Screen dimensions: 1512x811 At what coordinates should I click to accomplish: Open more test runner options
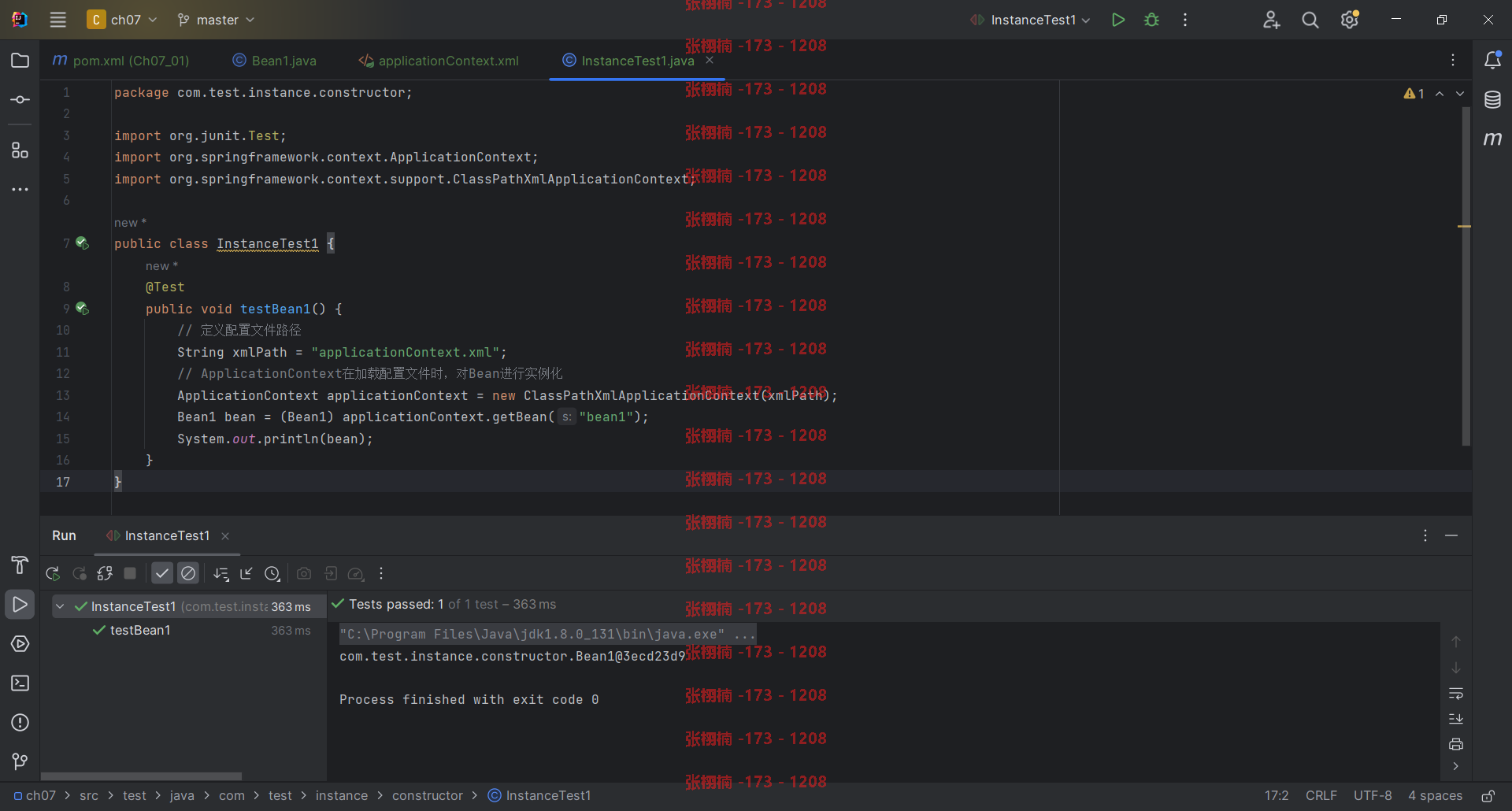tap(381, 573)
